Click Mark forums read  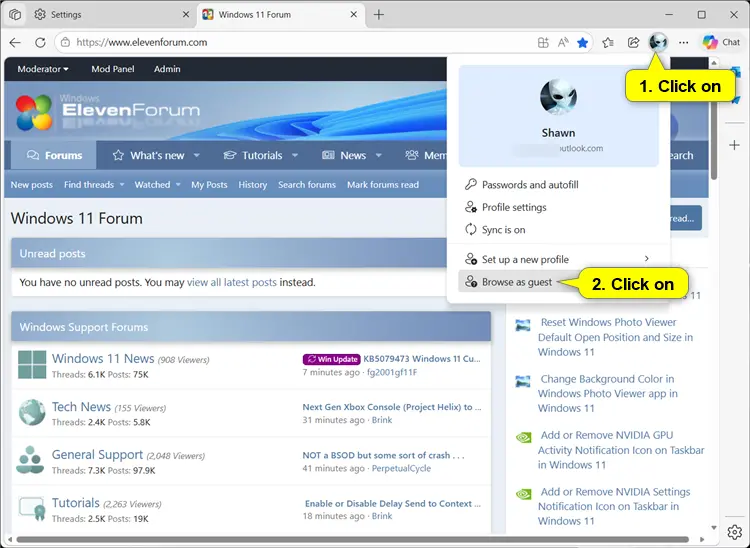click(383, 185)
